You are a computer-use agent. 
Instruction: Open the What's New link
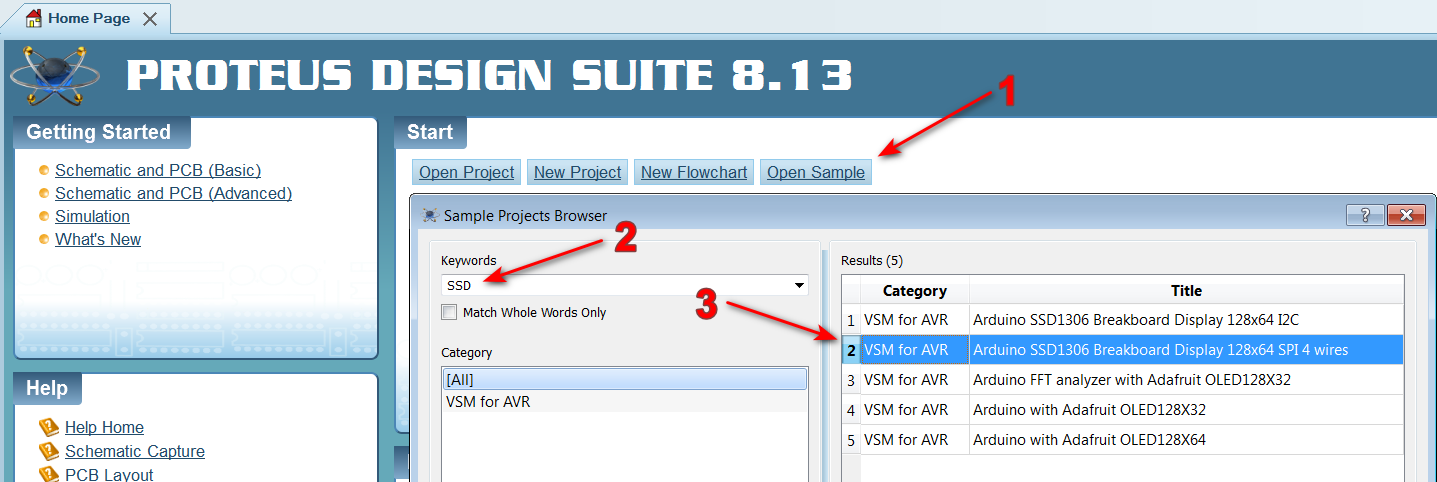click(x=98, y=239)
